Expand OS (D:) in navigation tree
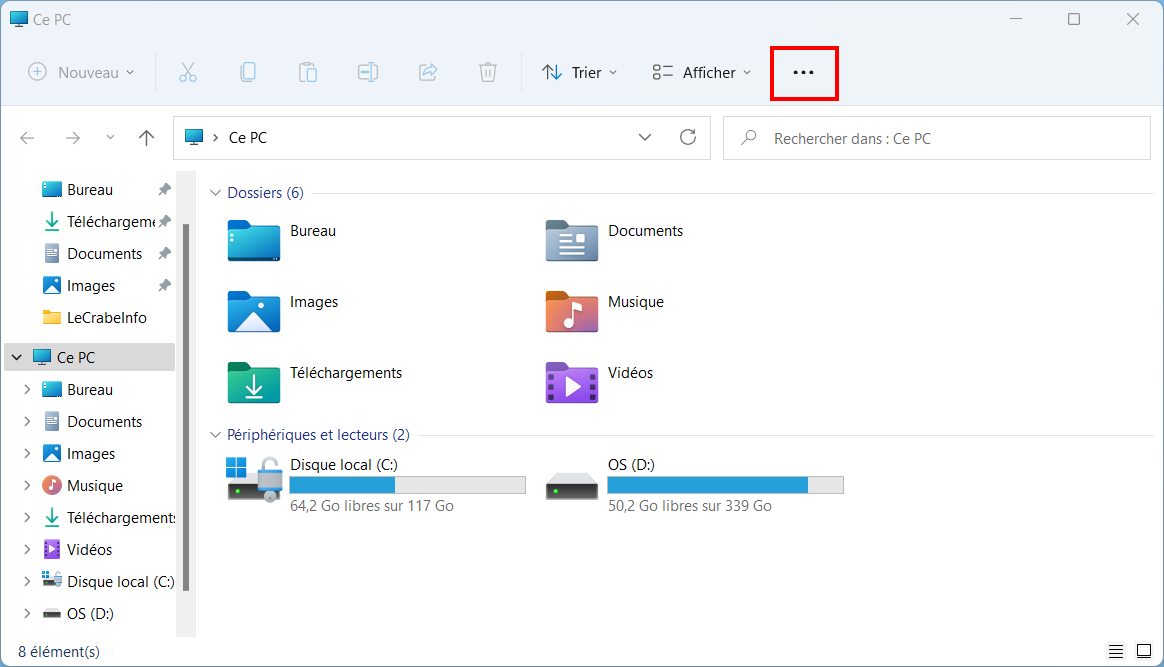The image size is (1164, 667). [27, 613]
